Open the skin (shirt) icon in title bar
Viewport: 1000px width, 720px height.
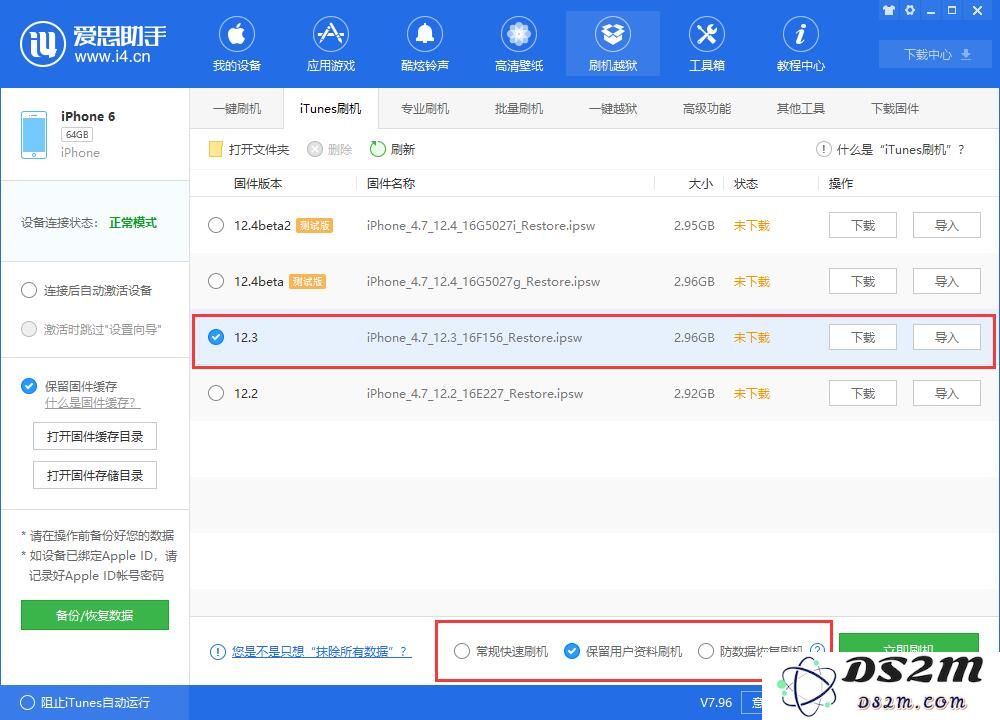pyautogui.click(x=888, y=10)
